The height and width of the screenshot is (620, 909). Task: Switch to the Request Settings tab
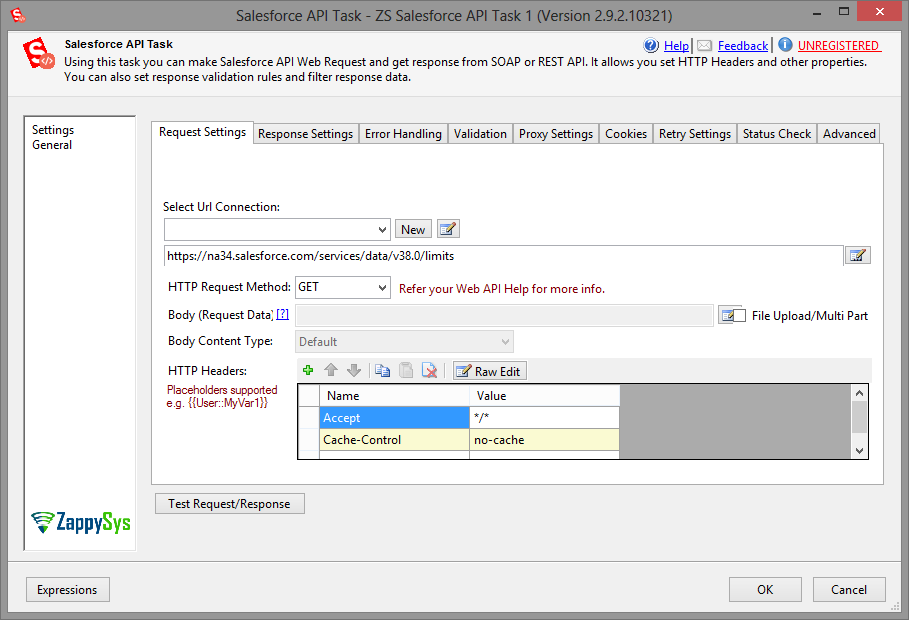202,132
